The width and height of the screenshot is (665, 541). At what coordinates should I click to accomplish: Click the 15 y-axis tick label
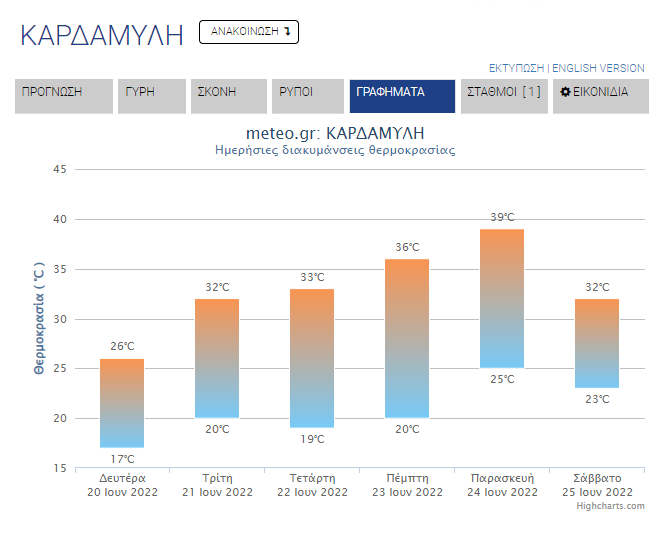60,468
